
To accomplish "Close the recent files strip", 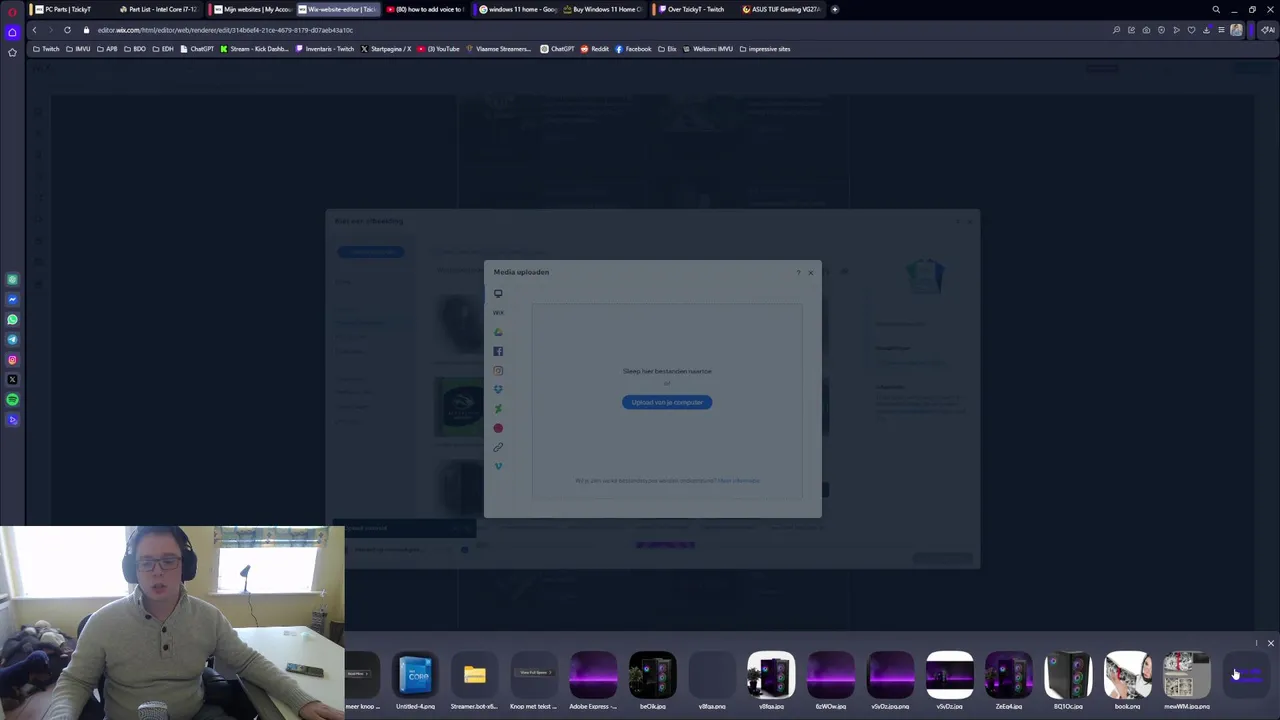I will coord(1270,643).
